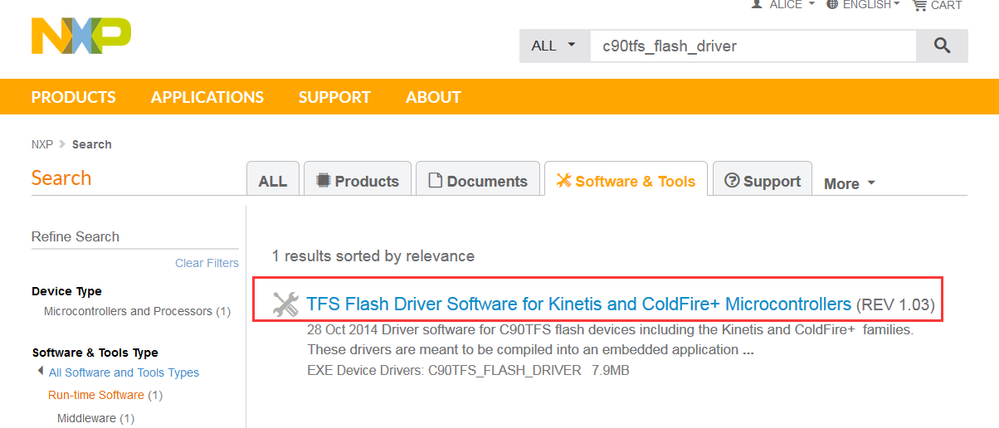
Task: Click the (REV 1.03) revision text
Action: tap(895, 305)
